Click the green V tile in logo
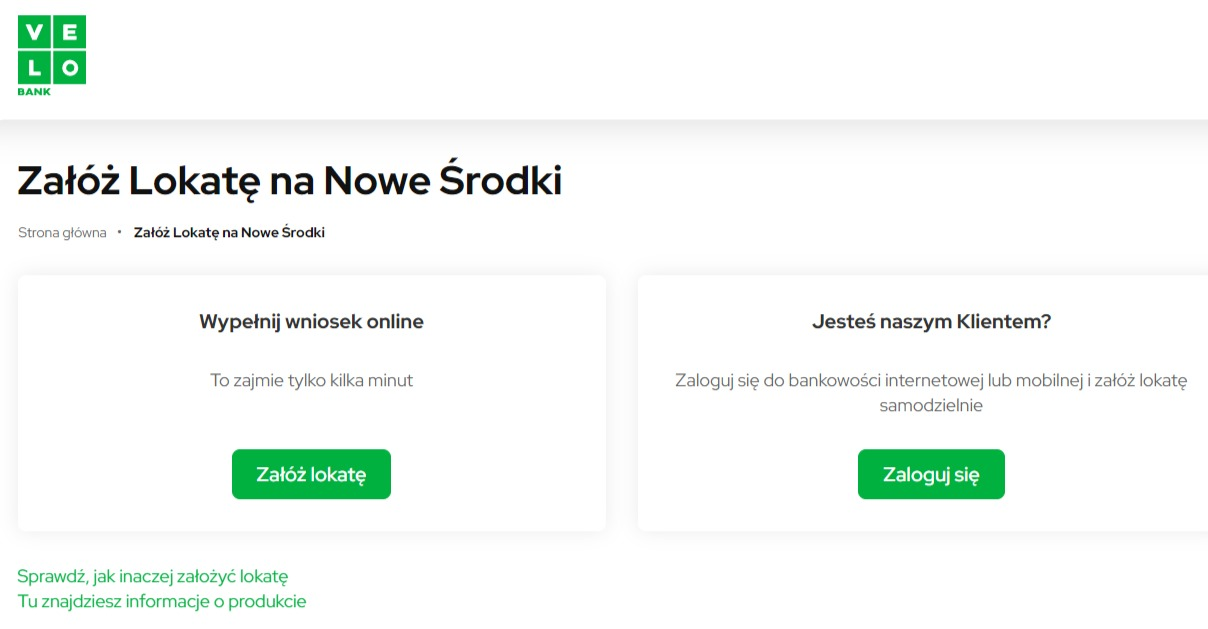Viewport: 1208px width, 629px height. pyautogui.click(x=34, y=32)
